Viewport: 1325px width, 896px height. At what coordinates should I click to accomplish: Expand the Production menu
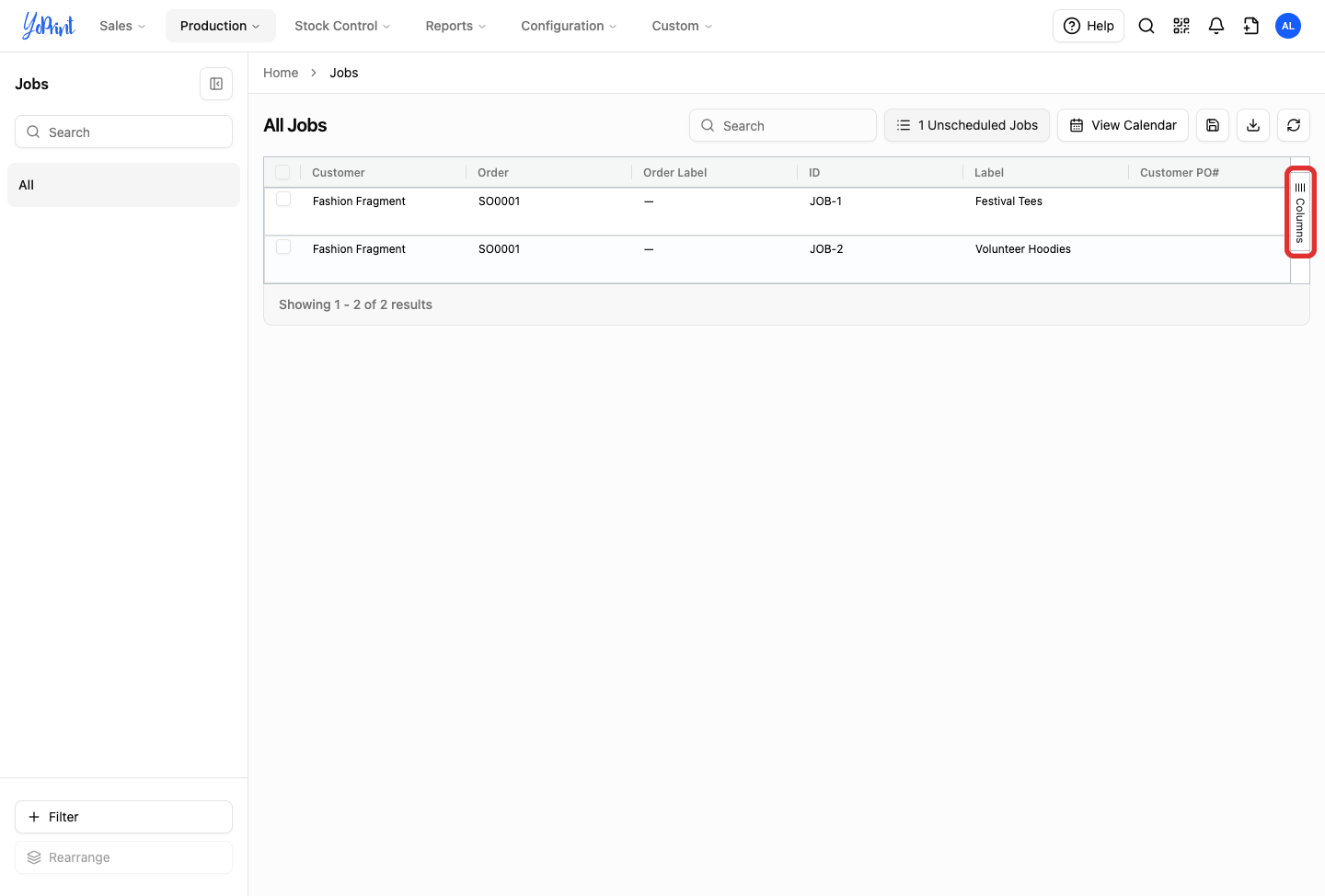click(220, 26)
